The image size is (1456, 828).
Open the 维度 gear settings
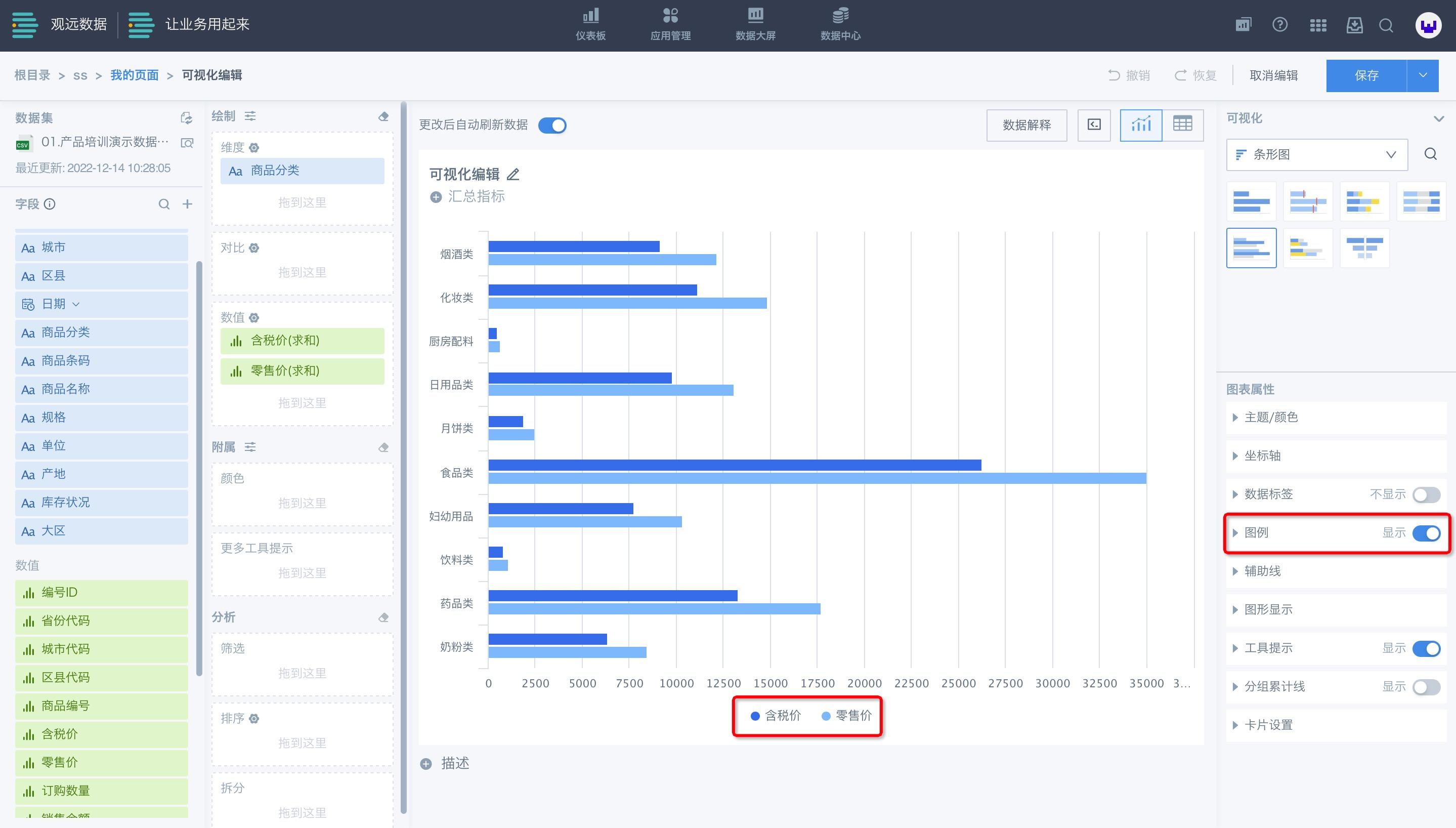pyautogui.click(x=254, y=148)
